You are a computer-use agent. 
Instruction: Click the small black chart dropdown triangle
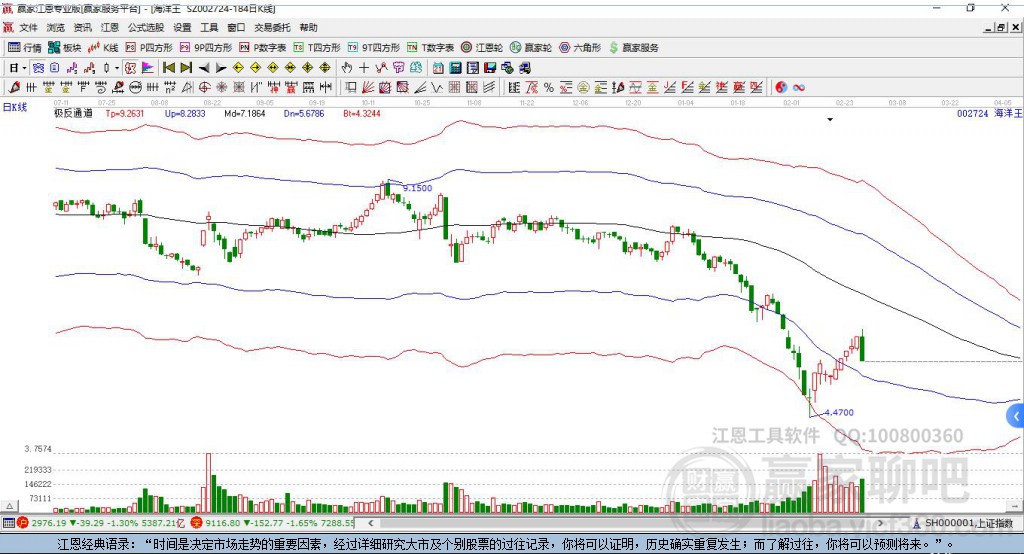pos(830,120)
